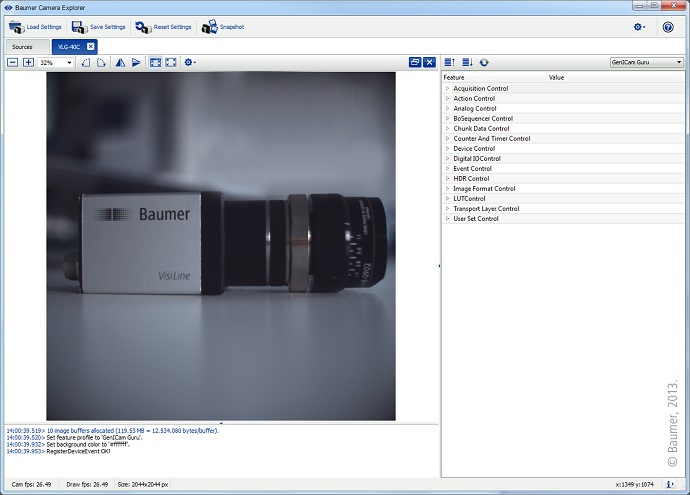Open the main settings gear menu
Viewport: 690px width, 495px height.
(x=639, y=27)
